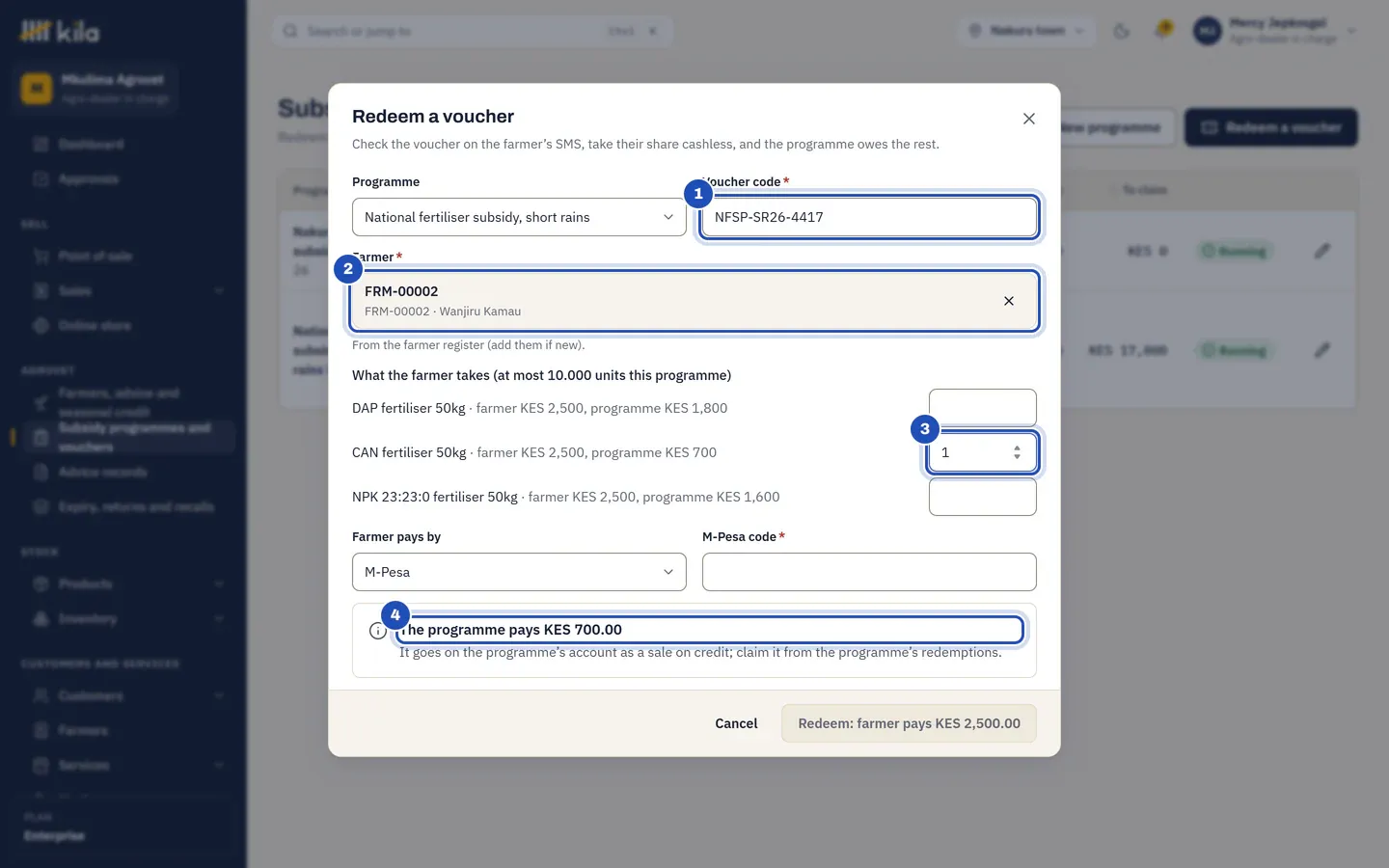1389x868 pixels.
Task: Click the Mkulima Agrovet shop switcher
Action: click(x=95, y=89)
